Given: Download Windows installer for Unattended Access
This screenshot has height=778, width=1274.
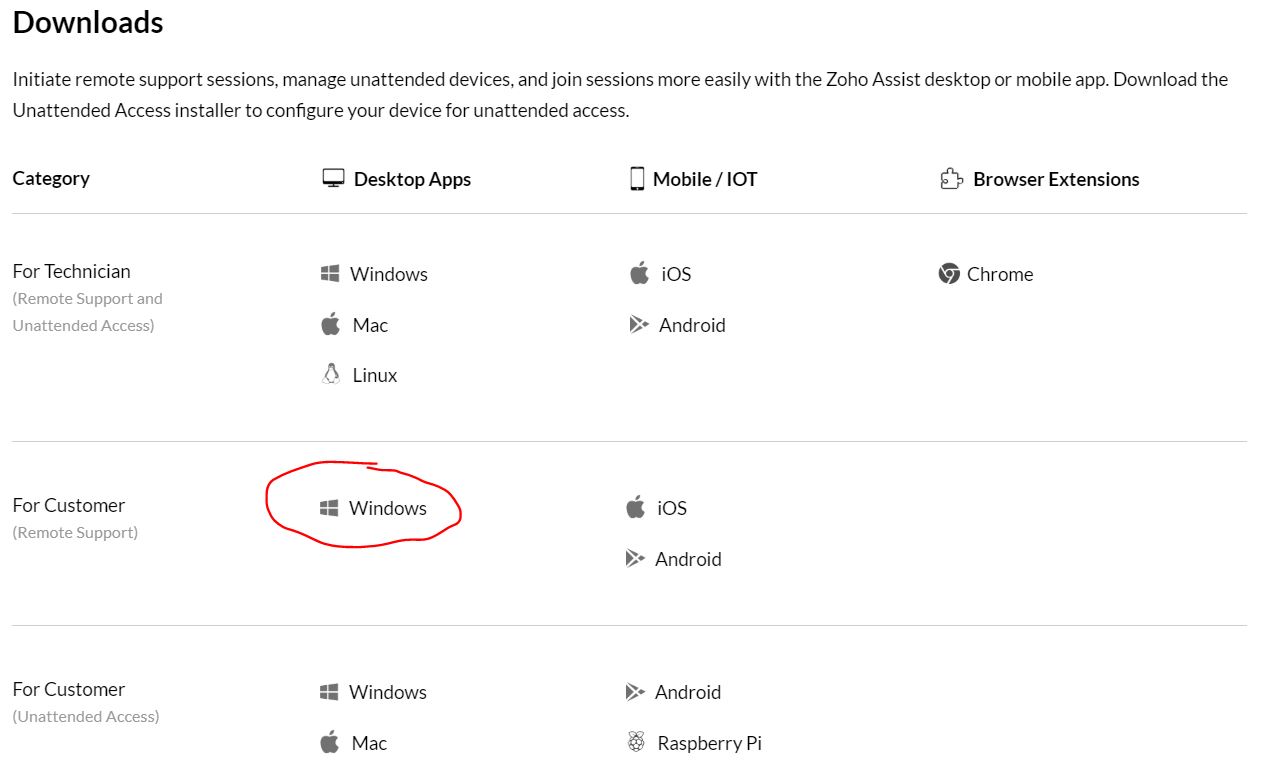Looking at the screenshot, I should click(387, 692).
